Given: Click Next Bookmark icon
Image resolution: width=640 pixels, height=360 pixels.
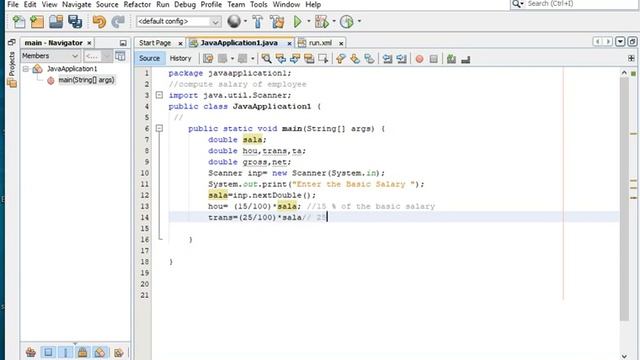Looking at the screenshot, I should pyautogui.click(x=355, y=59).
